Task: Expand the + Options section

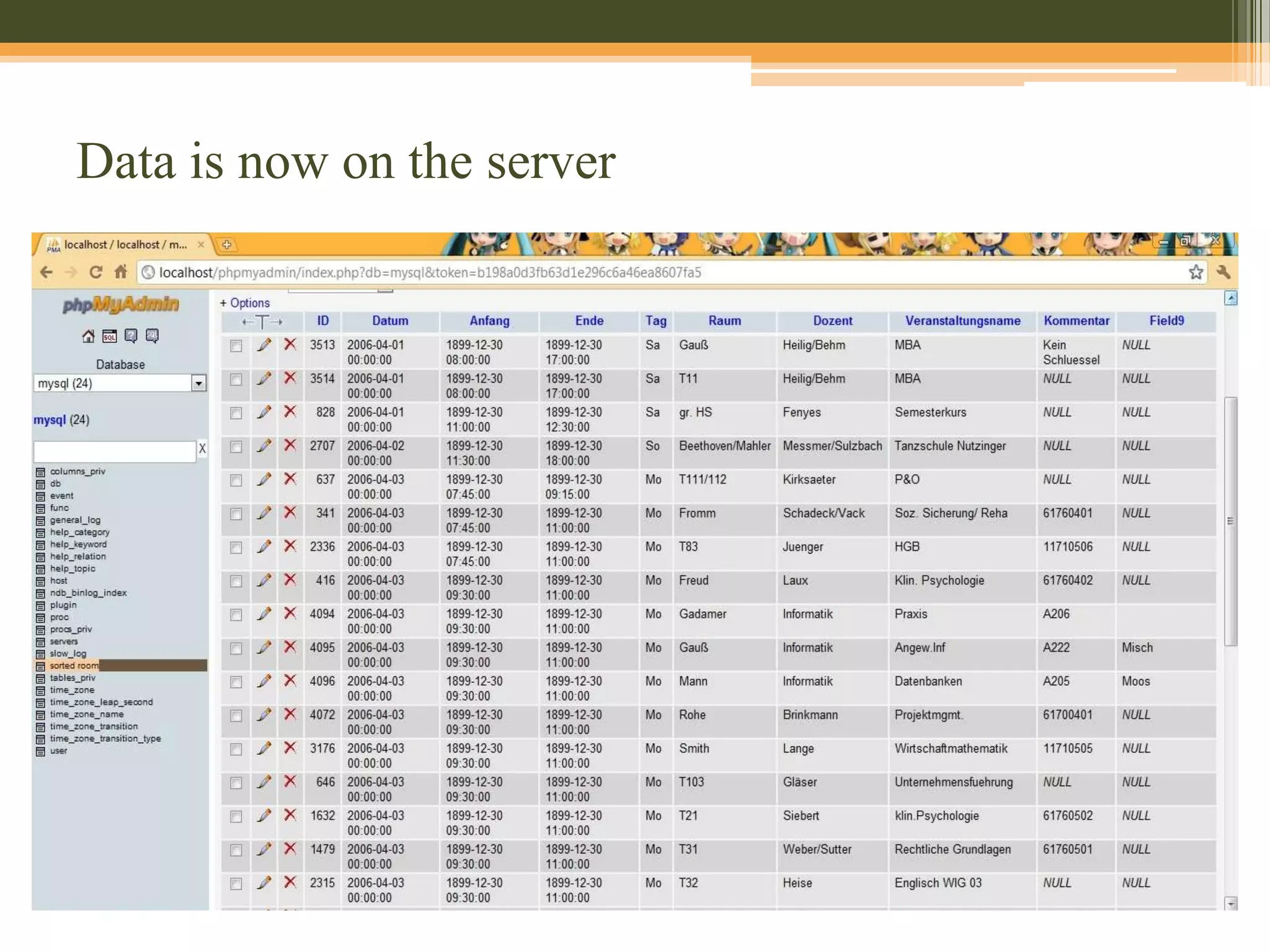Action: click(245, 303)
